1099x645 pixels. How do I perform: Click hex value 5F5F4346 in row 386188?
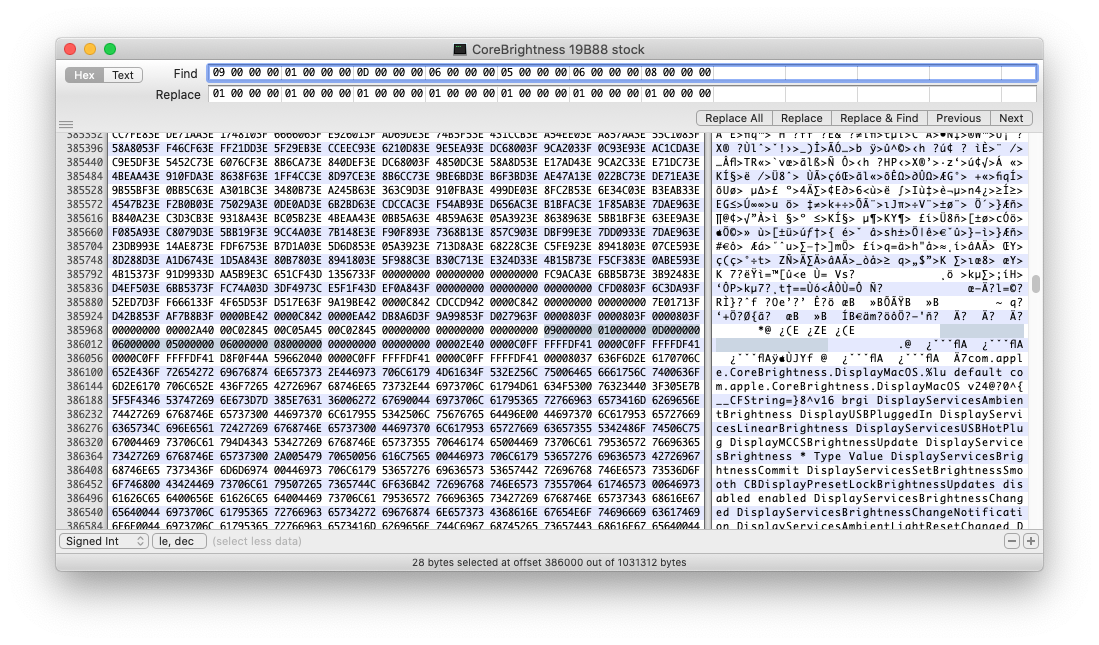coord(136,400)
